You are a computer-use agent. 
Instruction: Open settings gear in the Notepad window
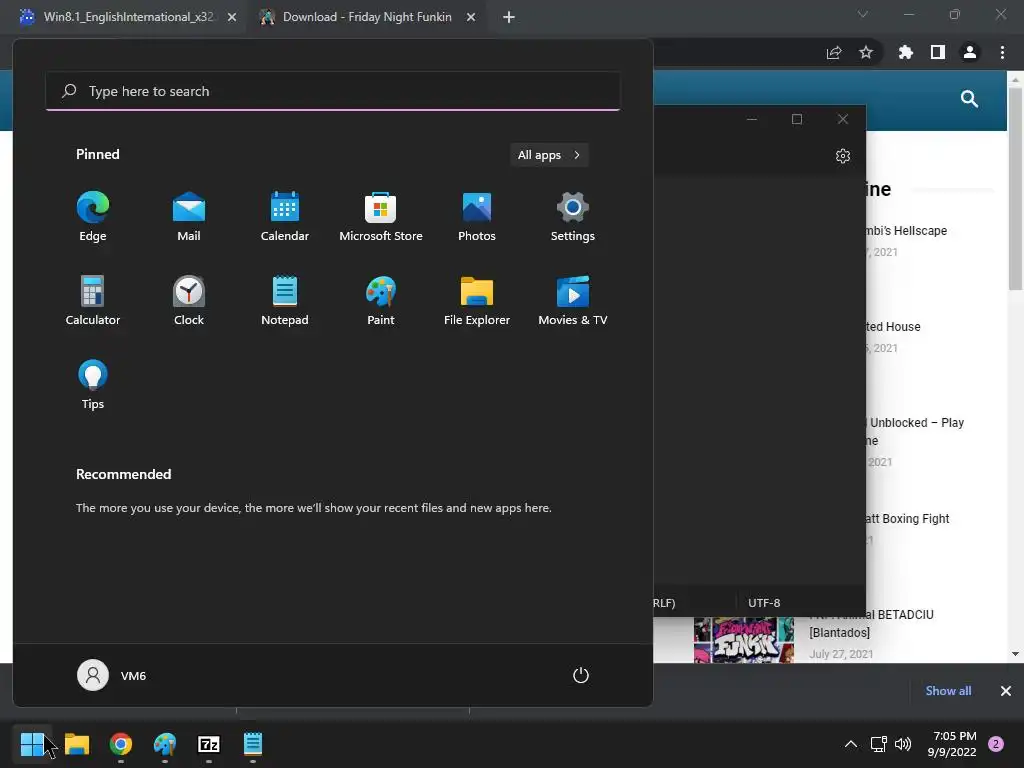(842, 156)
